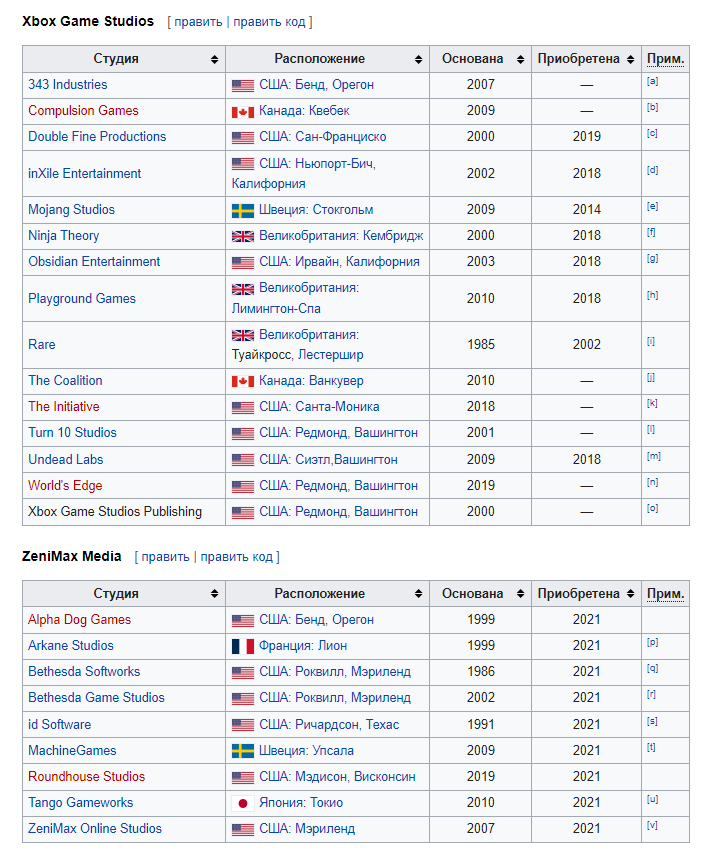728x864 pixels.
Task: Open the Turn 10 Studios link
Action: point(72,433)
